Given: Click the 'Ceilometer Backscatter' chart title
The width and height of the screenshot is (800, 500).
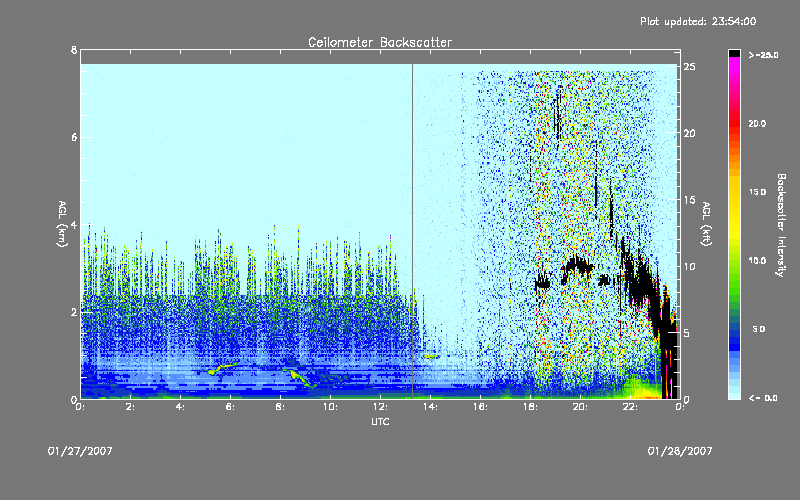Looking at the screenshot, I should click(x=380, y=42).
